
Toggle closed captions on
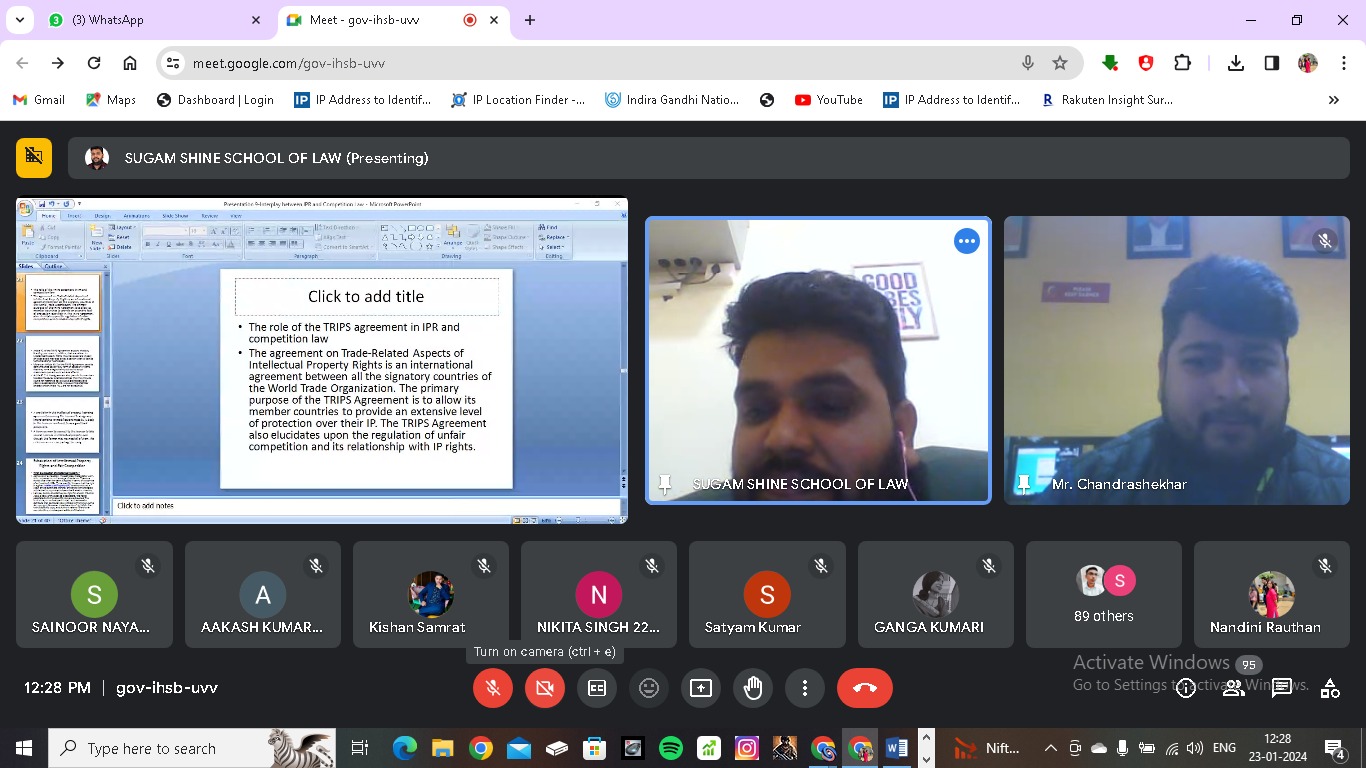[x=597, y=688]
